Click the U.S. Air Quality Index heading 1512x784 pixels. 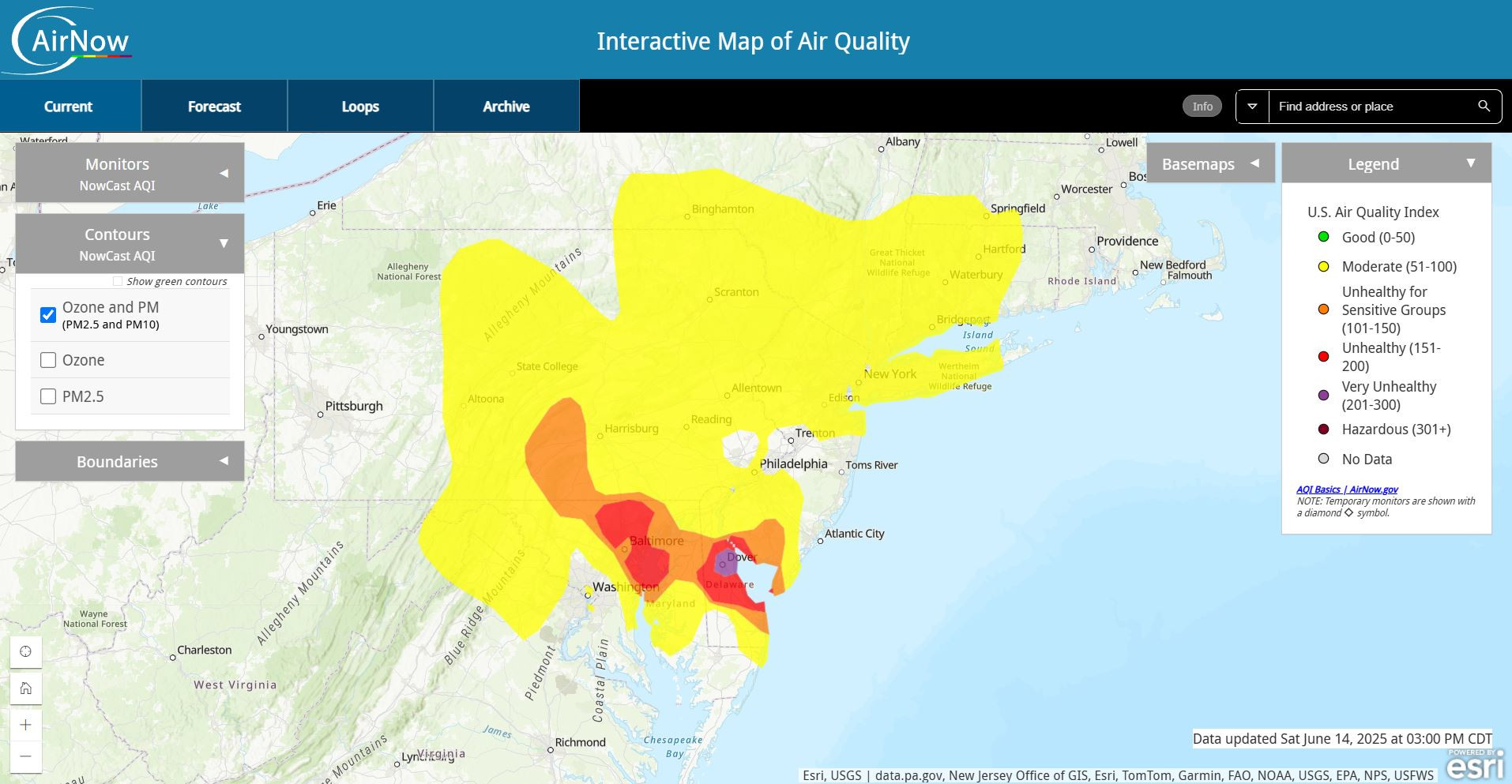[1373, 212]
